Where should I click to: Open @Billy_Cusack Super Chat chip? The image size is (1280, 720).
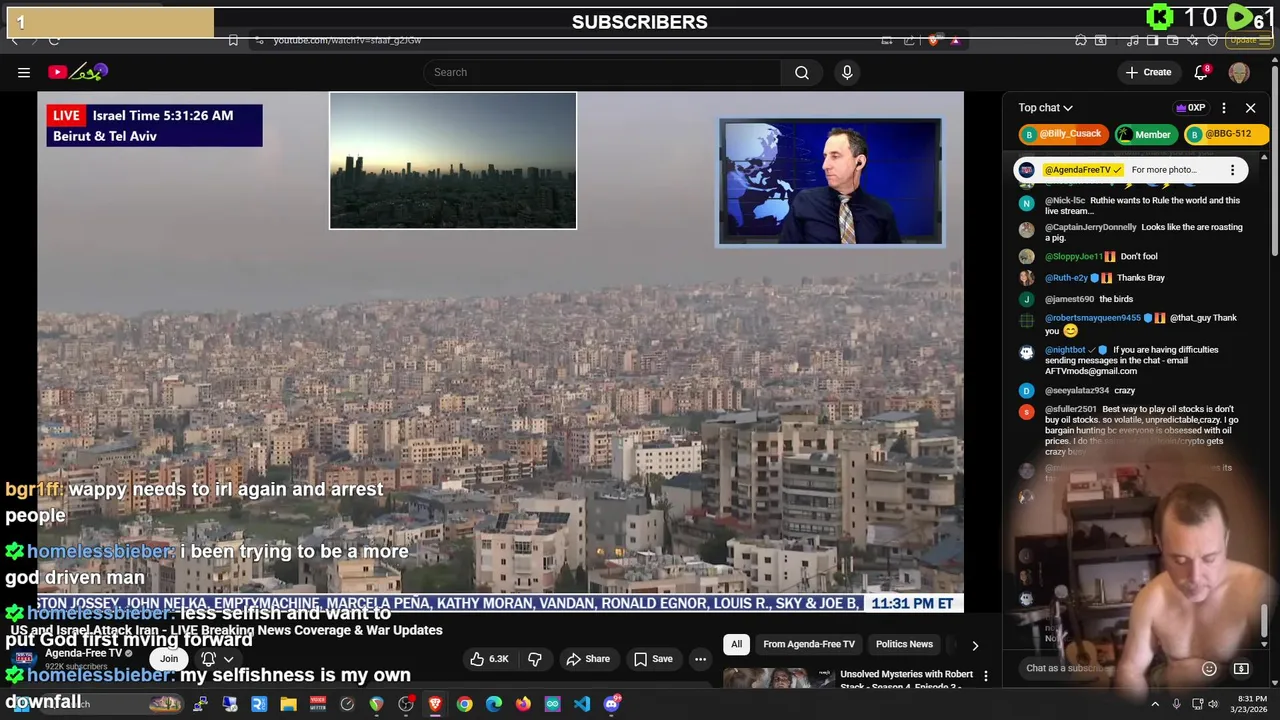tap(1062, 134)
